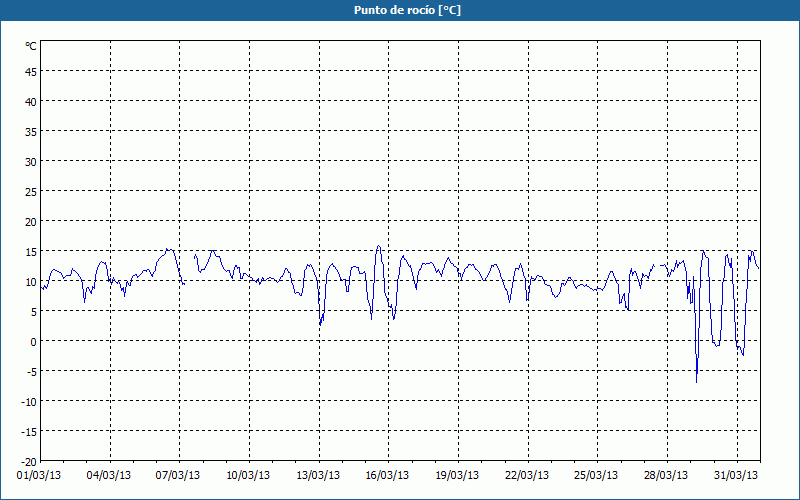Click the 22/03/13 date label
Viewport: 800px width, 500px height.
click(527, 476)
